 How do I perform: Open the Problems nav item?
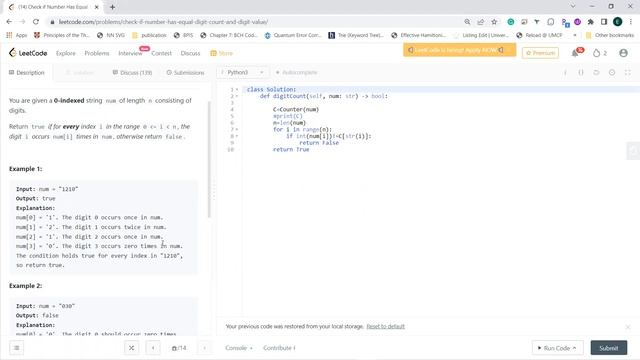pyautogui.click(x=97, y=53)
